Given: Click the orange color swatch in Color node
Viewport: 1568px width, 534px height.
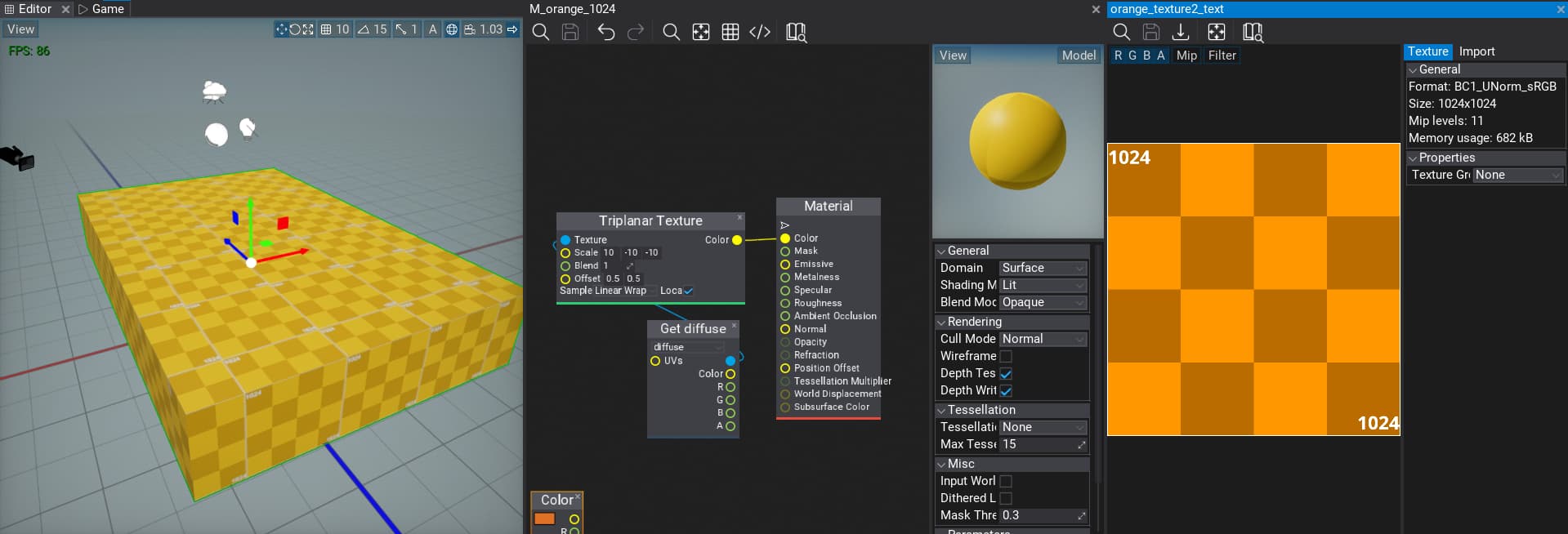Looking at the screenshot, I should coord(544,519).
